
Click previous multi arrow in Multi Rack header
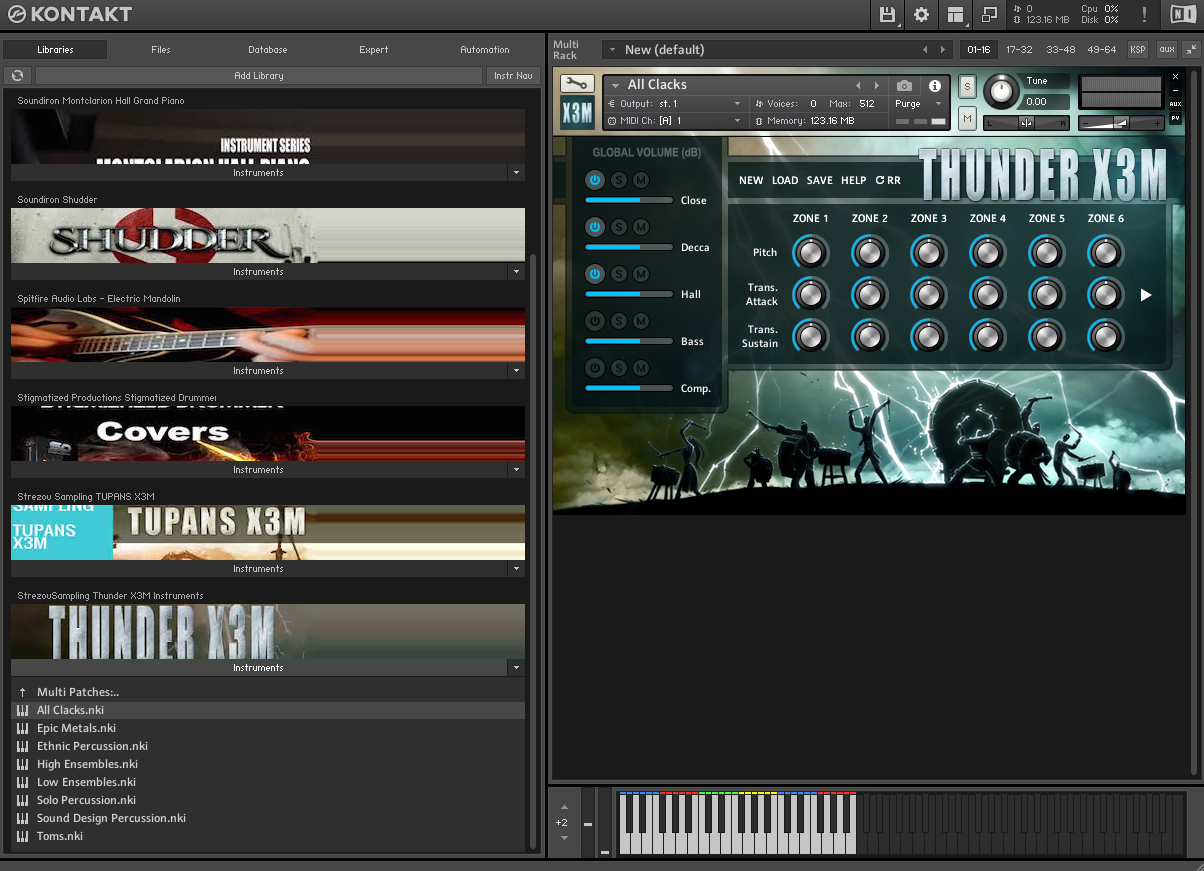coord(925,50)
